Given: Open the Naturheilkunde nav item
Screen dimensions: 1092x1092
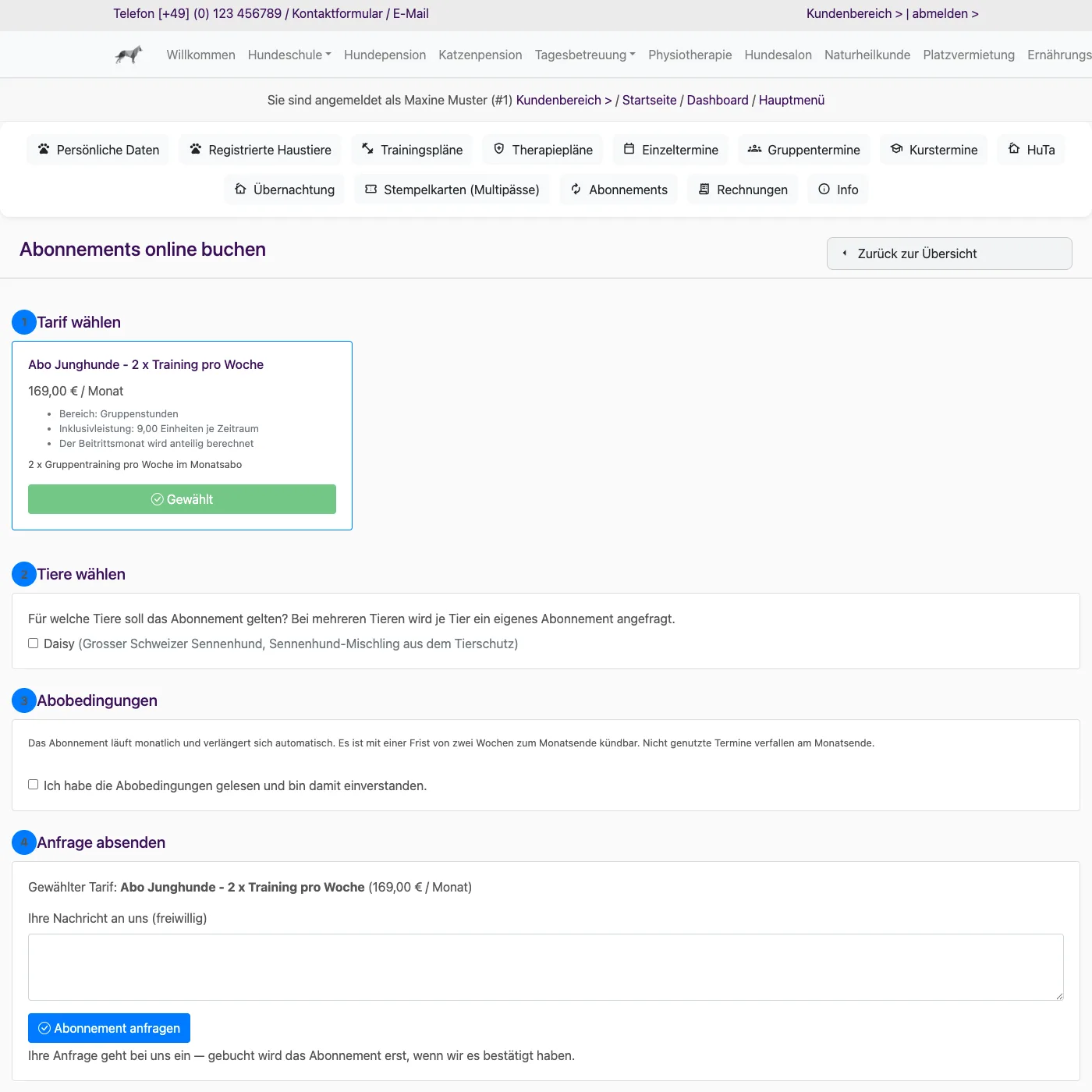Looking at the screenshot, I should click(x=867, y=55).
